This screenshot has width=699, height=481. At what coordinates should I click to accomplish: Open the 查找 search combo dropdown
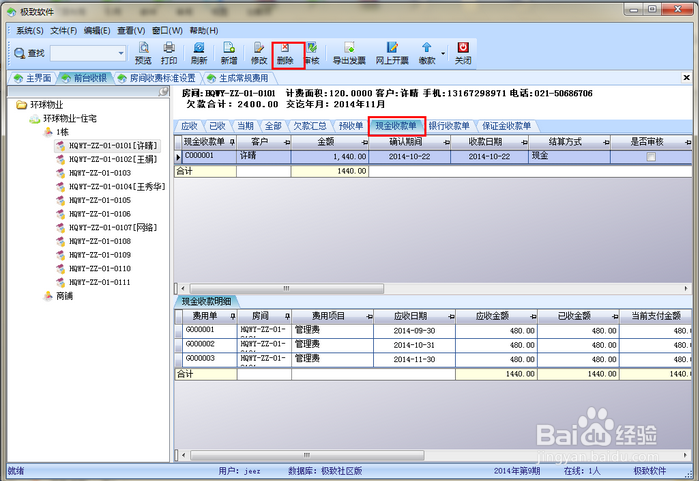(121, 53)
